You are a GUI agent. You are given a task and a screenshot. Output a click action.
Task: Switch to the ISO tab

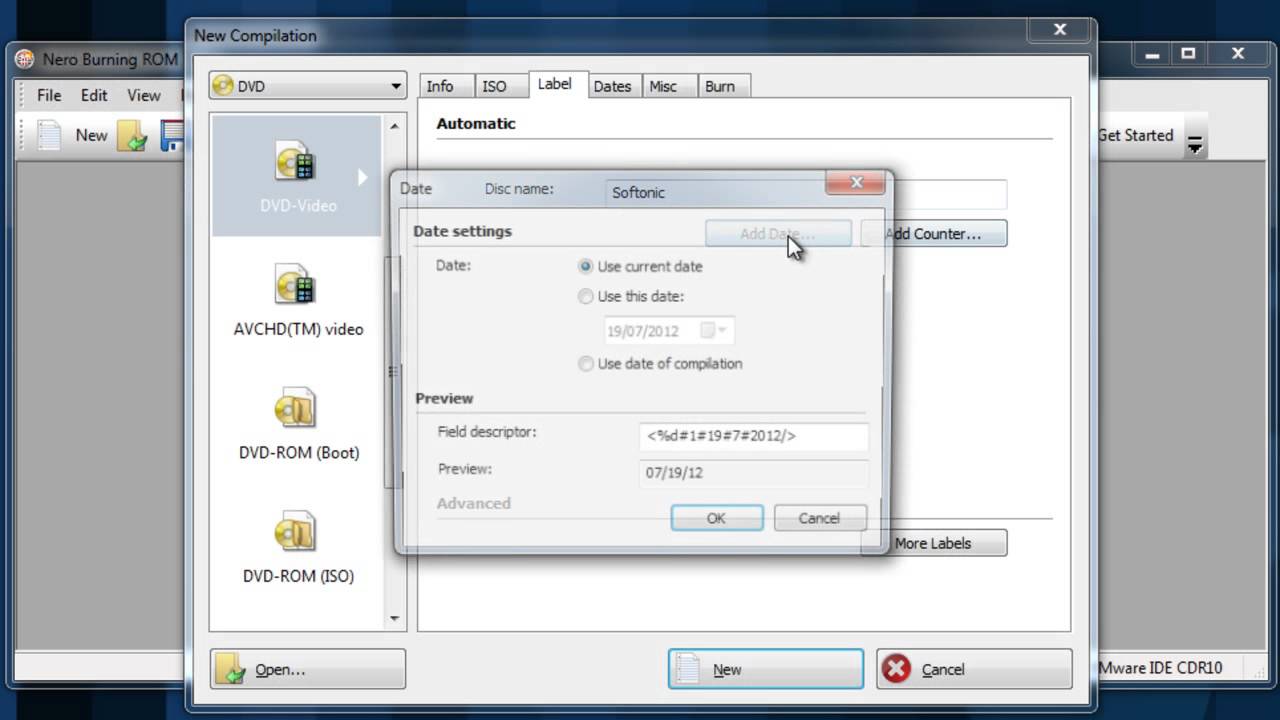[494, 86]
